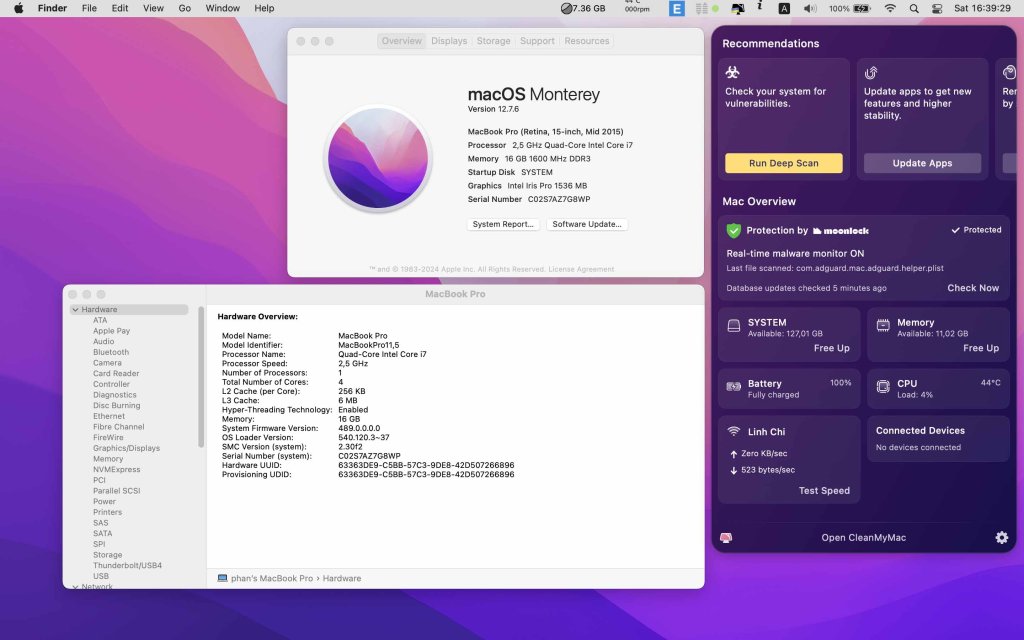Click the keyboard input source A icon
This screenshot has height=640, width=1024.
coord(784,8)
